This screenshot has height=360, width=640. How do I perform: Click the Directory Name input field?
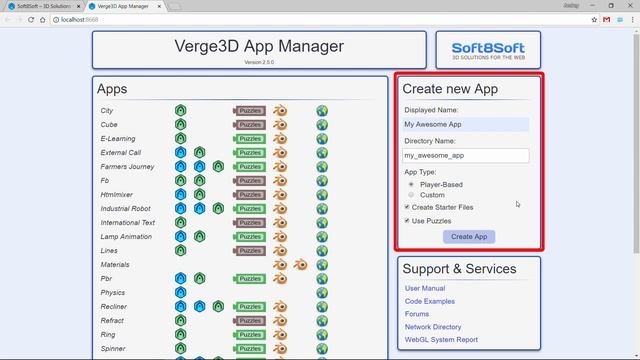point(466,156)
